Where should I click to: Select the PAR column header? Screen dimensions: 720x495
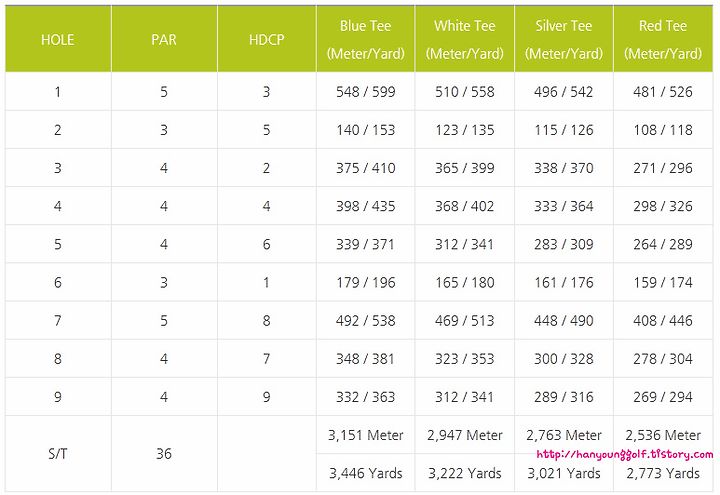pyautogui.click(x=164, y=39)
